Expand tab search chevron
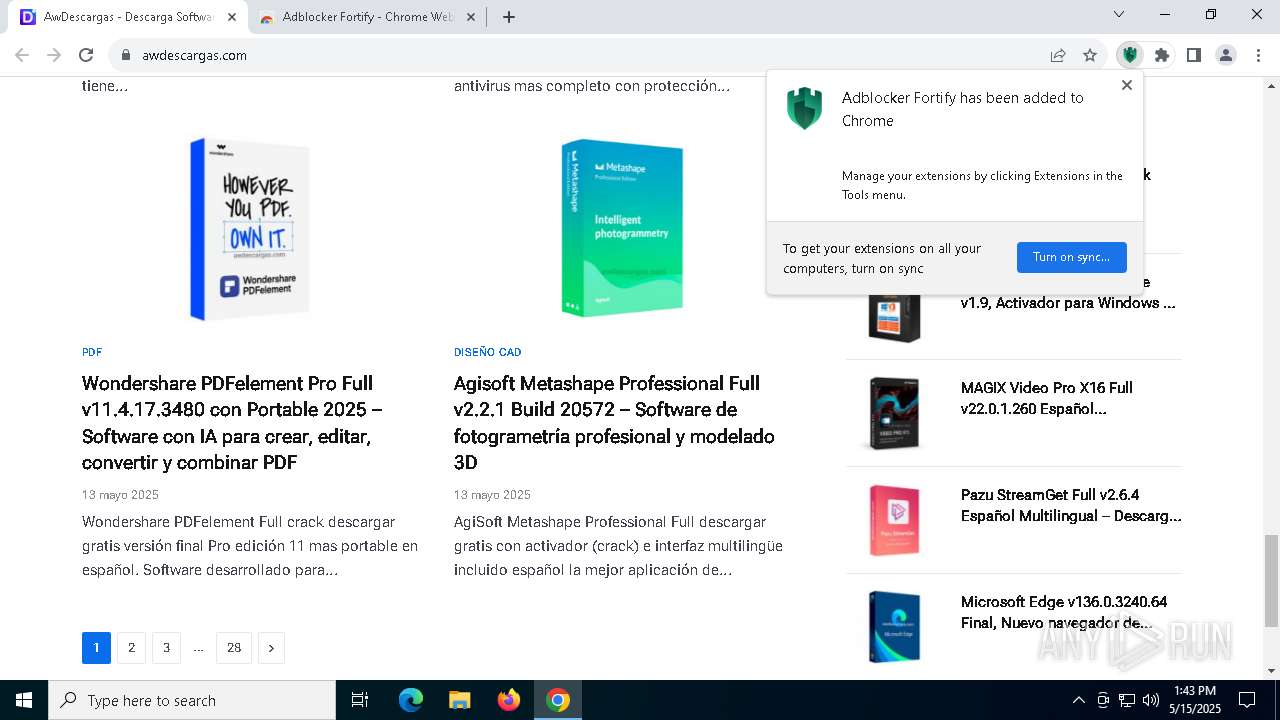Screen dimensions: 1280x720 coord(1119,14)
